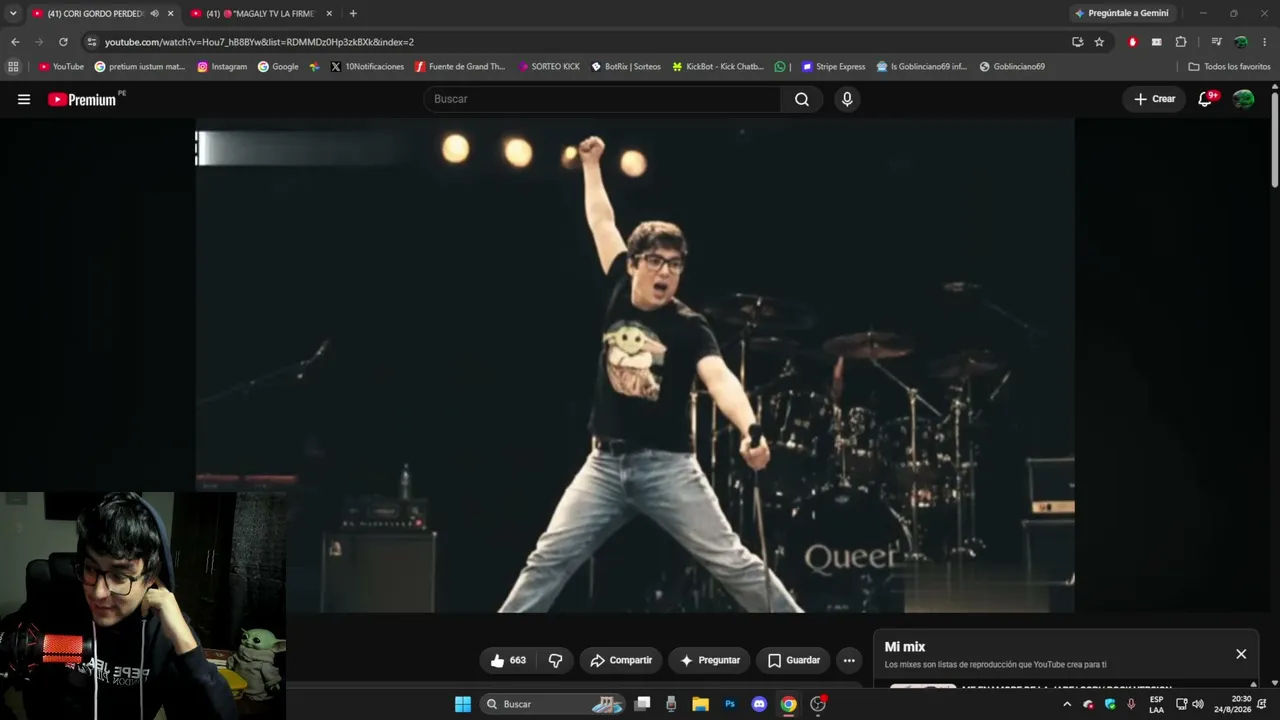The height and width of the screenshot is (720, 1280).
Task: Click the Preguntar ask button
Action: (x=710, y=660)
